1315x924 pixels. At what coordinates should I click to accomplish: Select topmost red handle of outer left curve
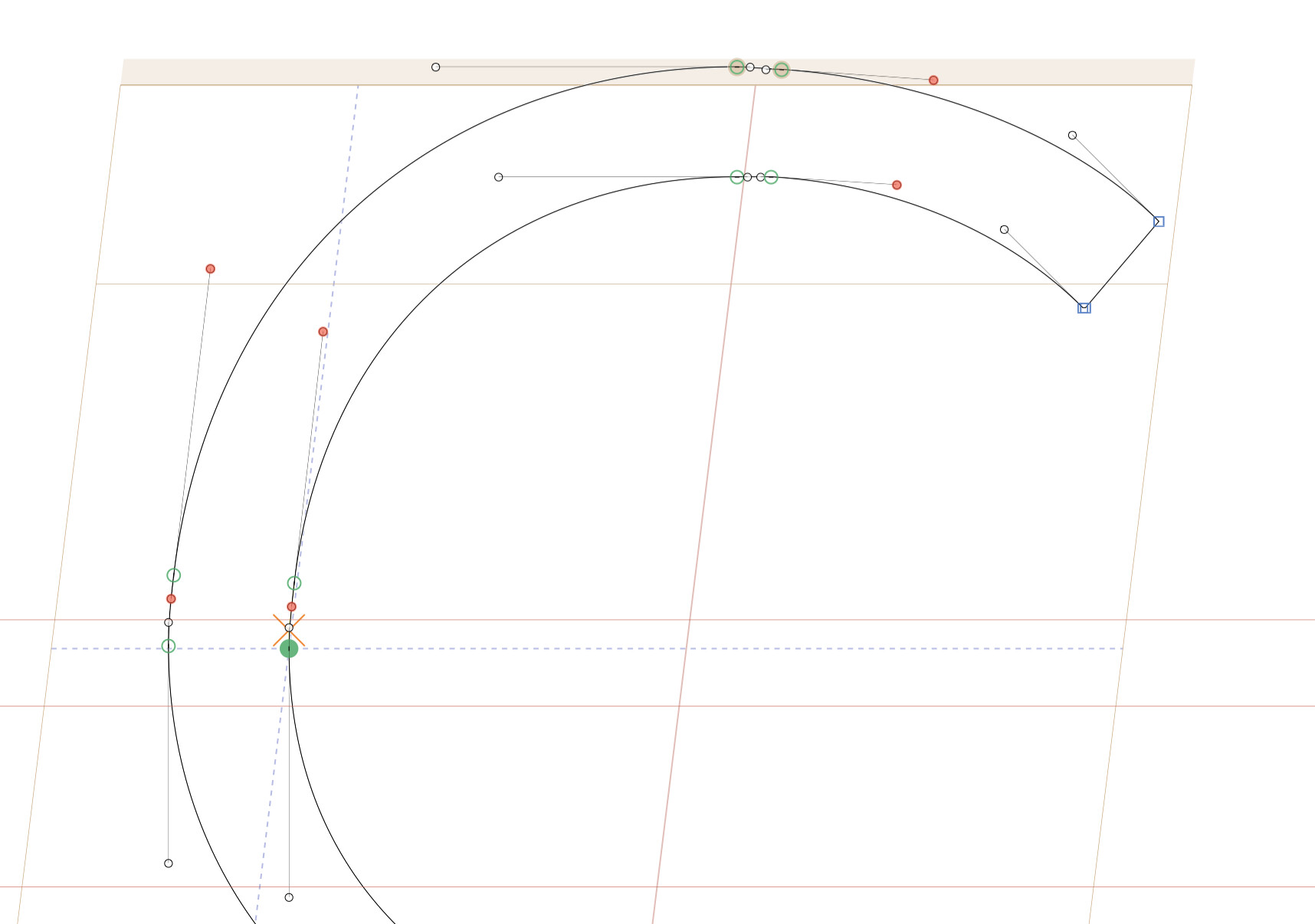click(x=210, y=269)
